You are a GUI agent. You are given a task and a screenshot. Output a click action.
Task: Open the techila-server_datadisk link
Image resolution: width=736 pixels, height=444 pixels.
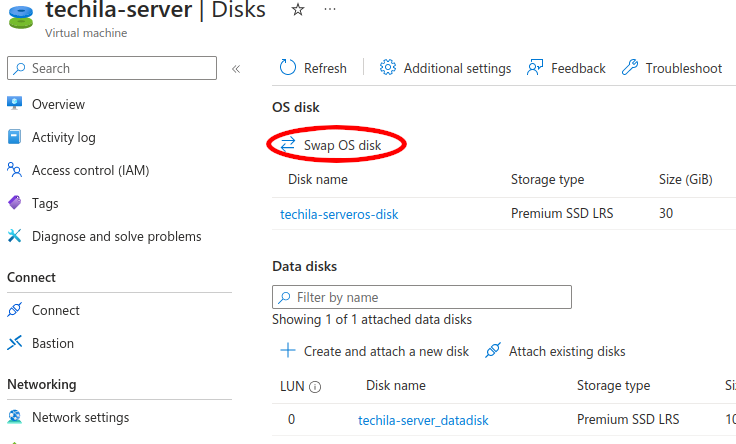[x=423, y=420]
